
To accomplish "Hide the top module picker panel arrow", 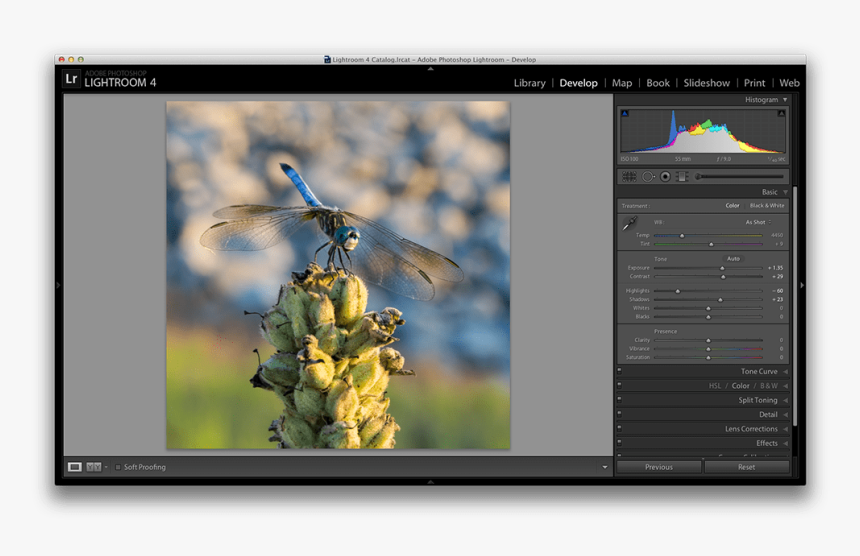I will 431,69.
